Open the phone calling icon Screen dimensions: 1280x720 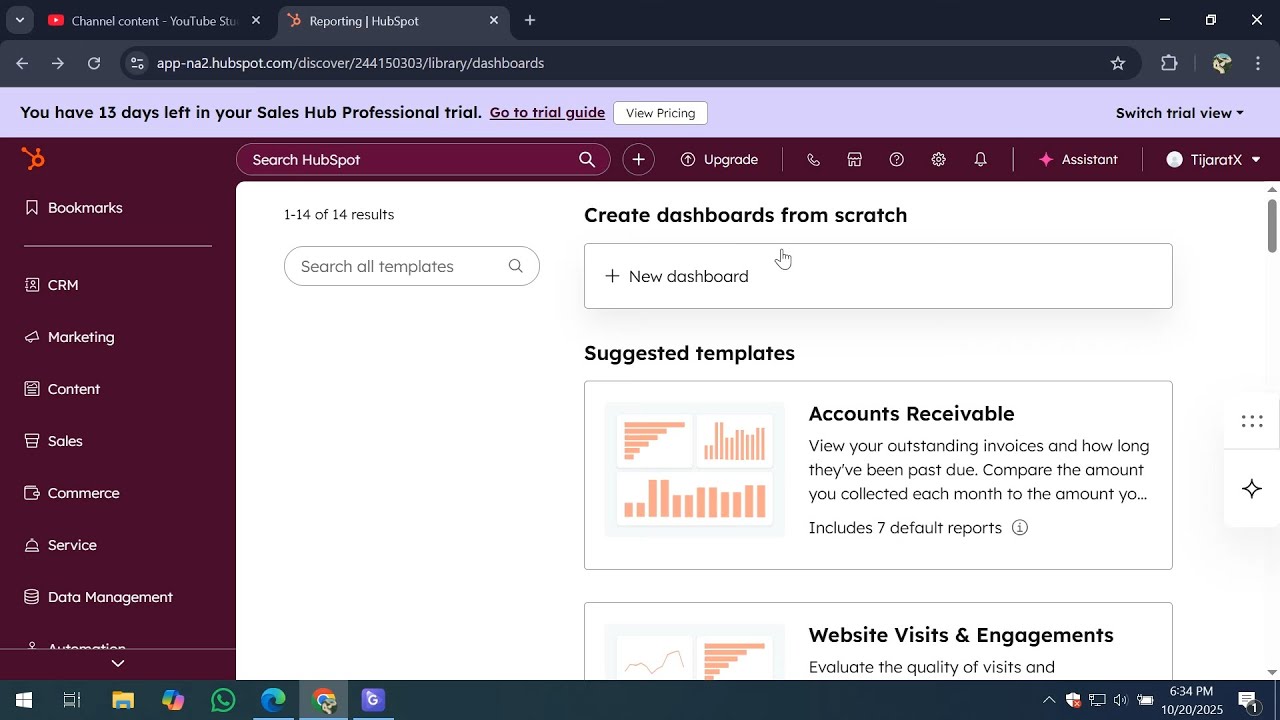point(813,160)
